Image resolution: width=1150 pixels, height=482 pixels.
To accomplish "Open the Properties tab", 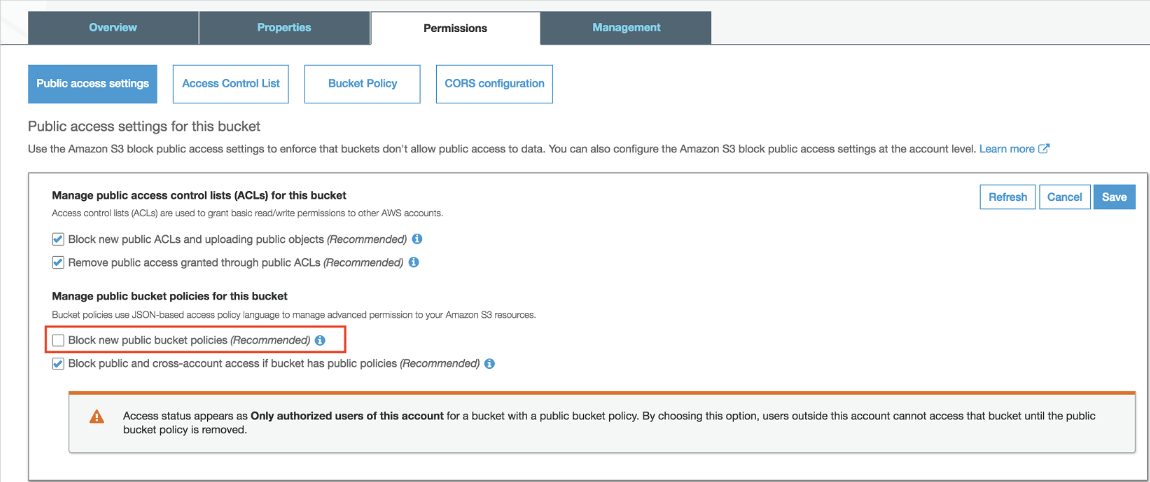I will (x=284, y=28).
